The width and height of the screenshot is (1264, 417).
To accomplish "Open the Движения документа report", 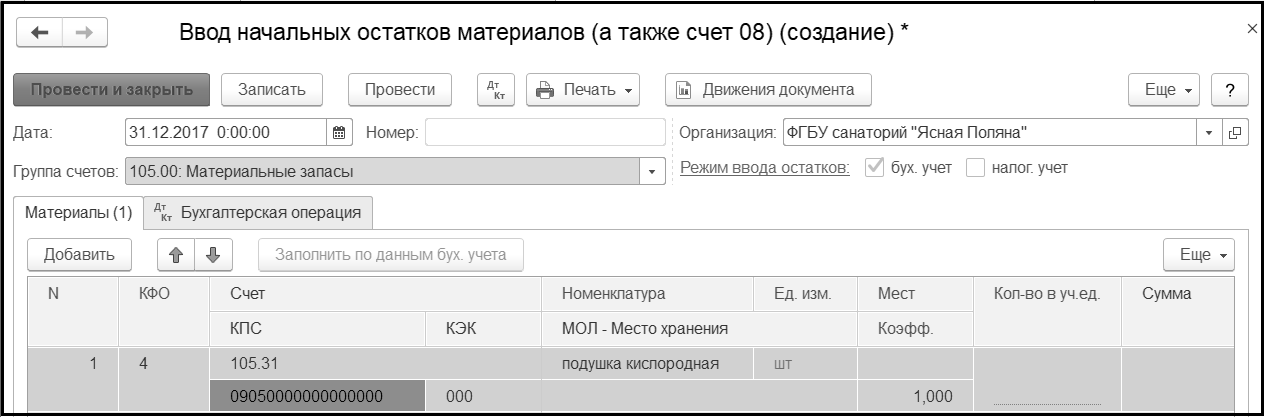I will tap(767, 89).
